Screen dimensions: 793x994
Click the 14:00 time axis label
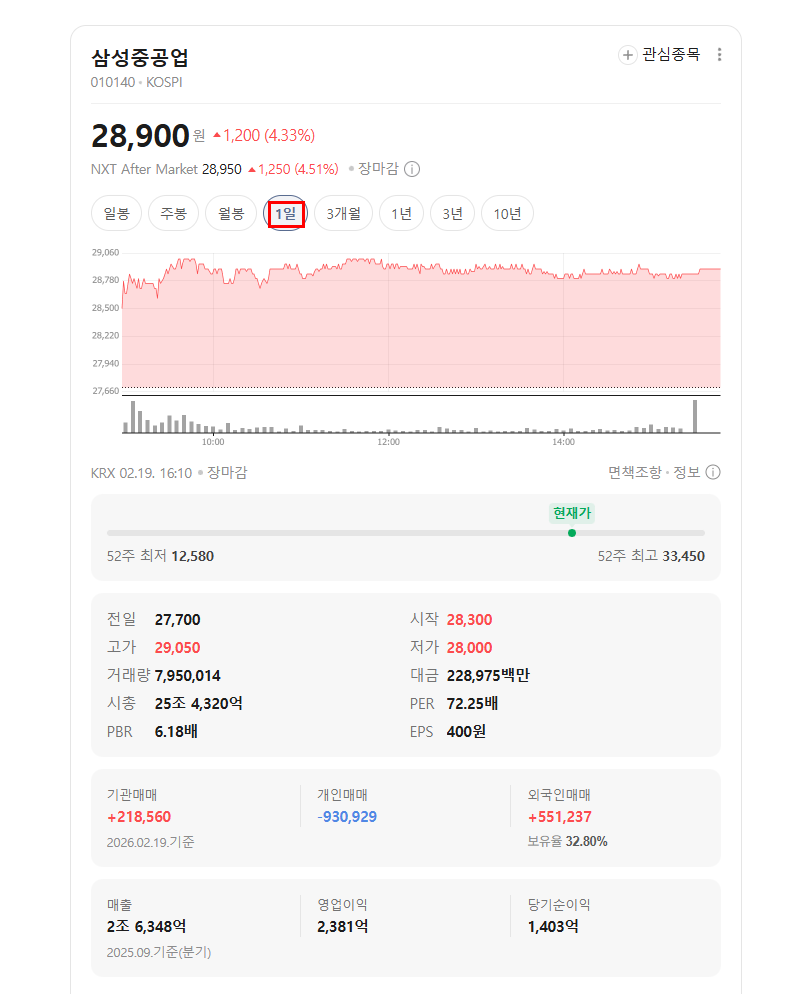tap(563, 442)
